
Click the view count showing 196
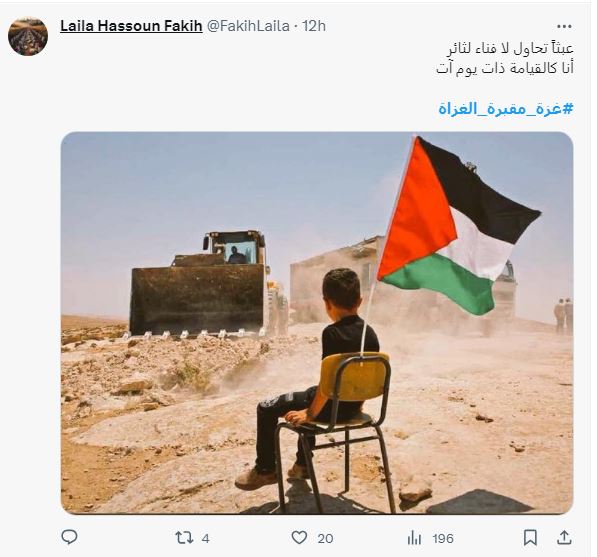click(443, 538)
